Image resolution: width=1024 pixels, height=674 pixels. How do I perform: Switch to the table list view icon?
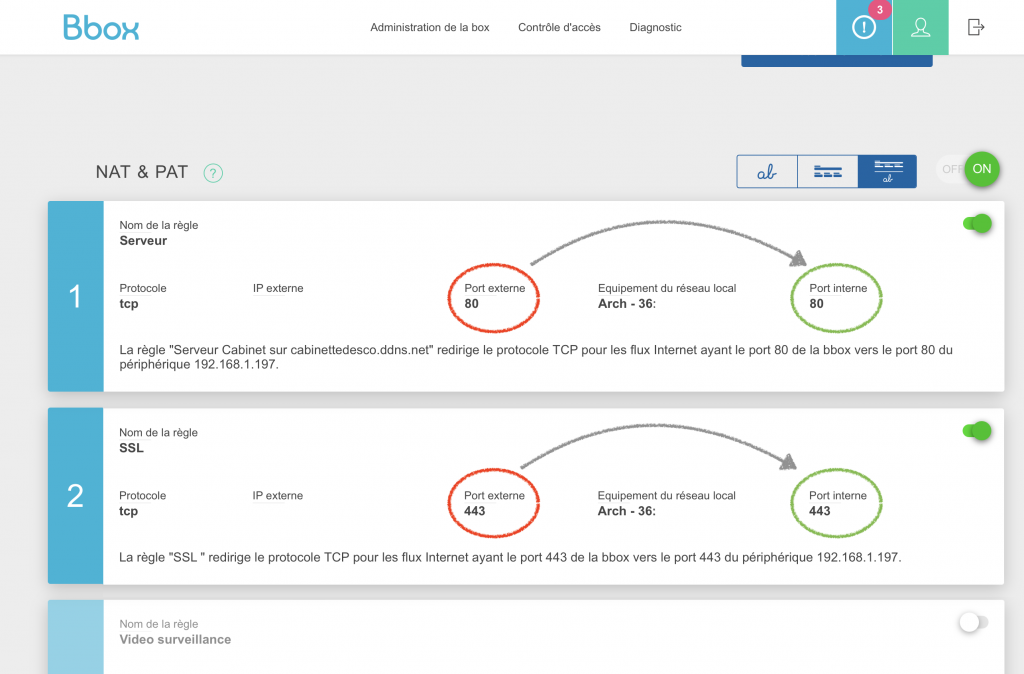click(827, 172)
